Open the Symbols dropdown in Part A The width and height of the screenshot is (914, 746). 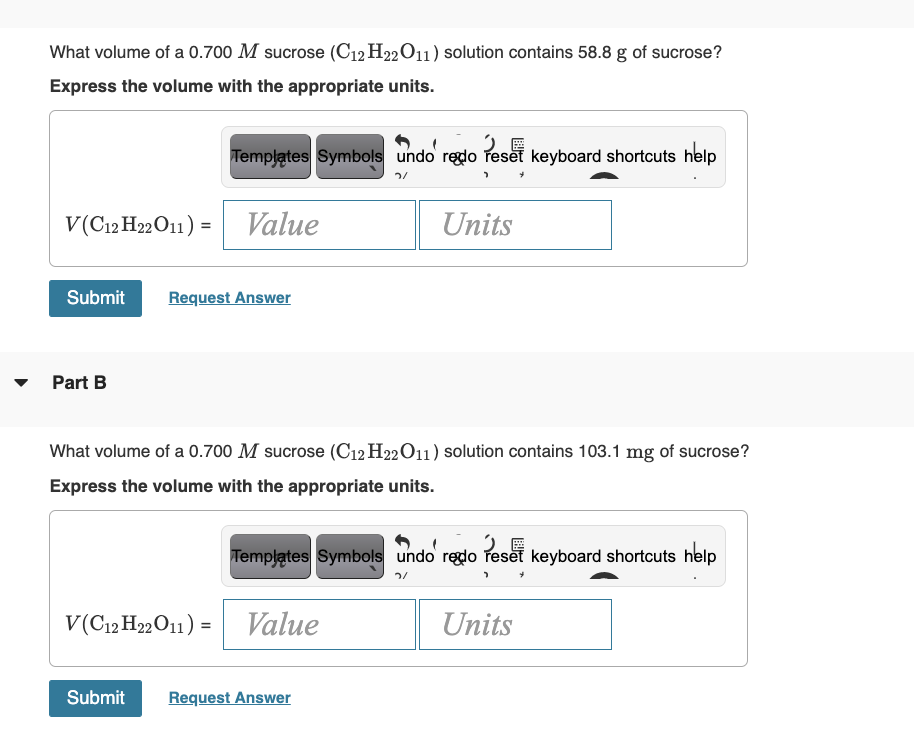click(349, 156)
